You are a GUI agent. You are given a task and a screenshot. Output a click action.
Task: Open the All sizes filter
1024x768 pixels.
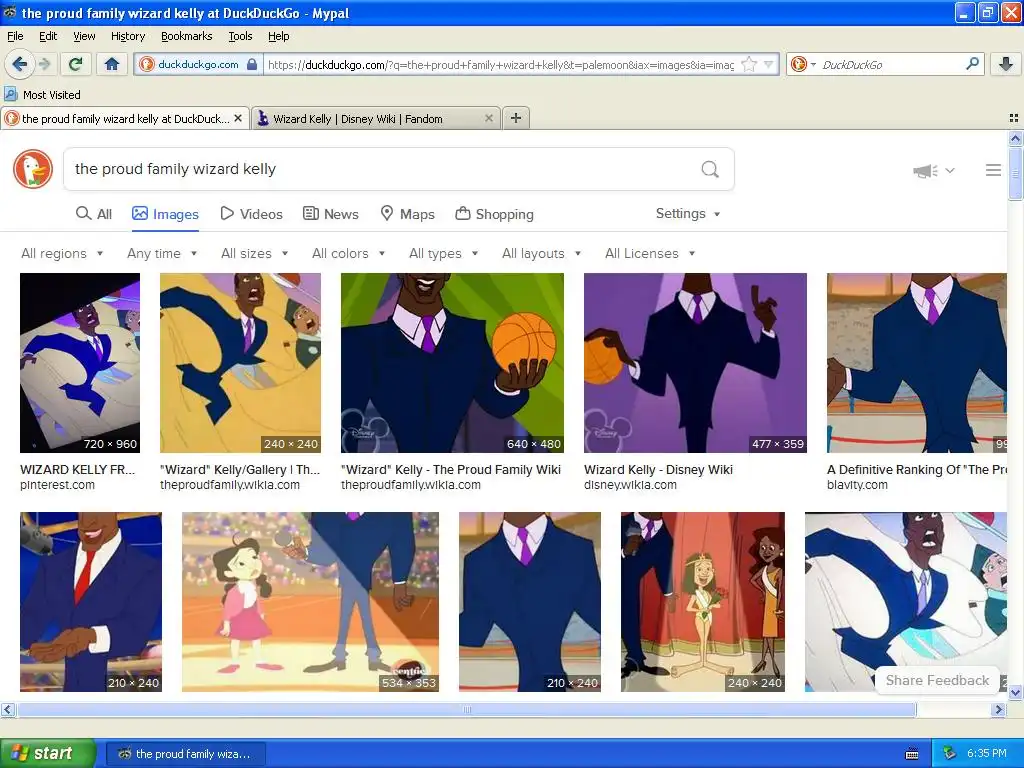click(254, 253)
